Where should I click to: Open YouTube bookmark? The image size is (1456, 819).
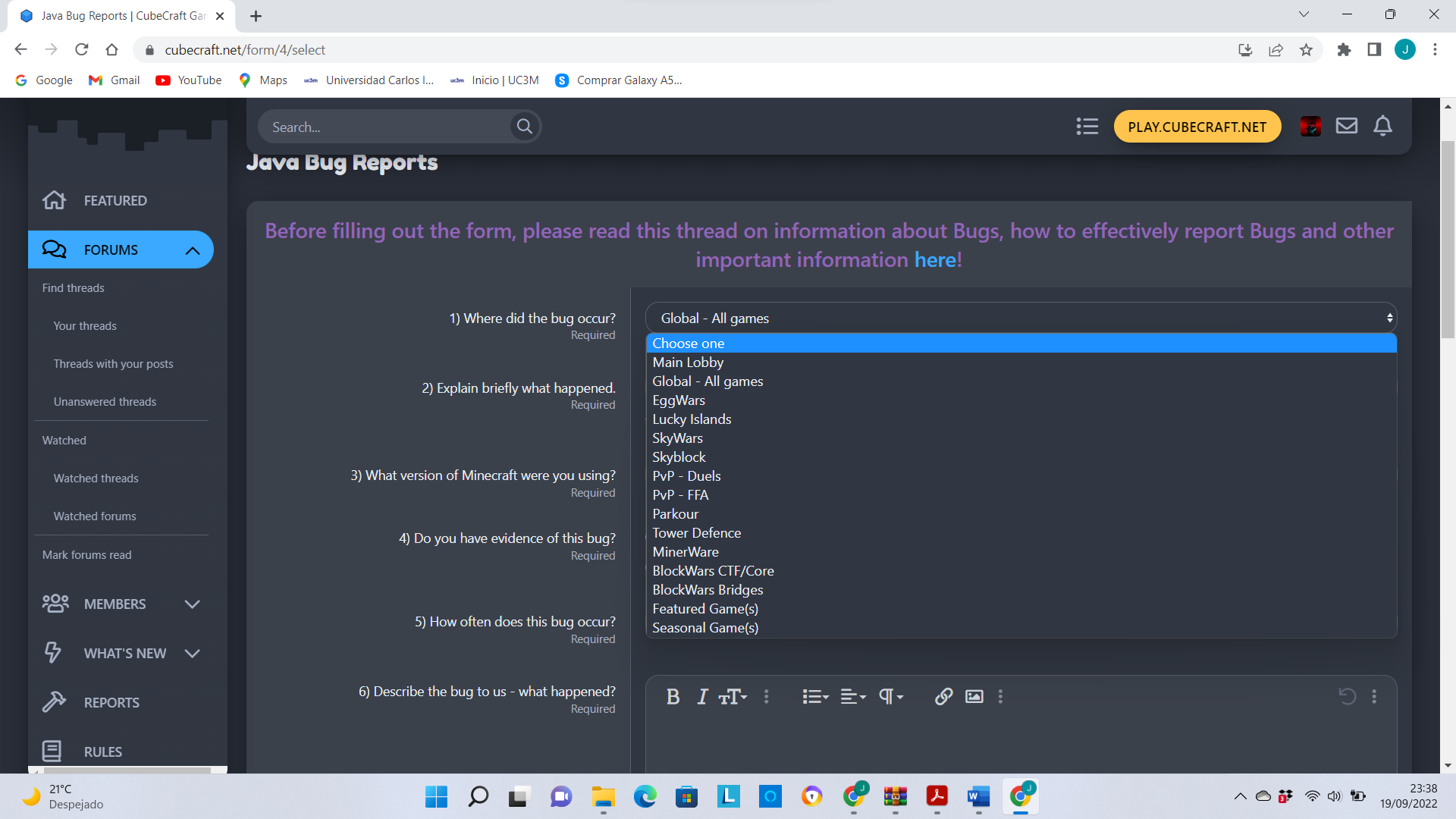tap(189, 80)
